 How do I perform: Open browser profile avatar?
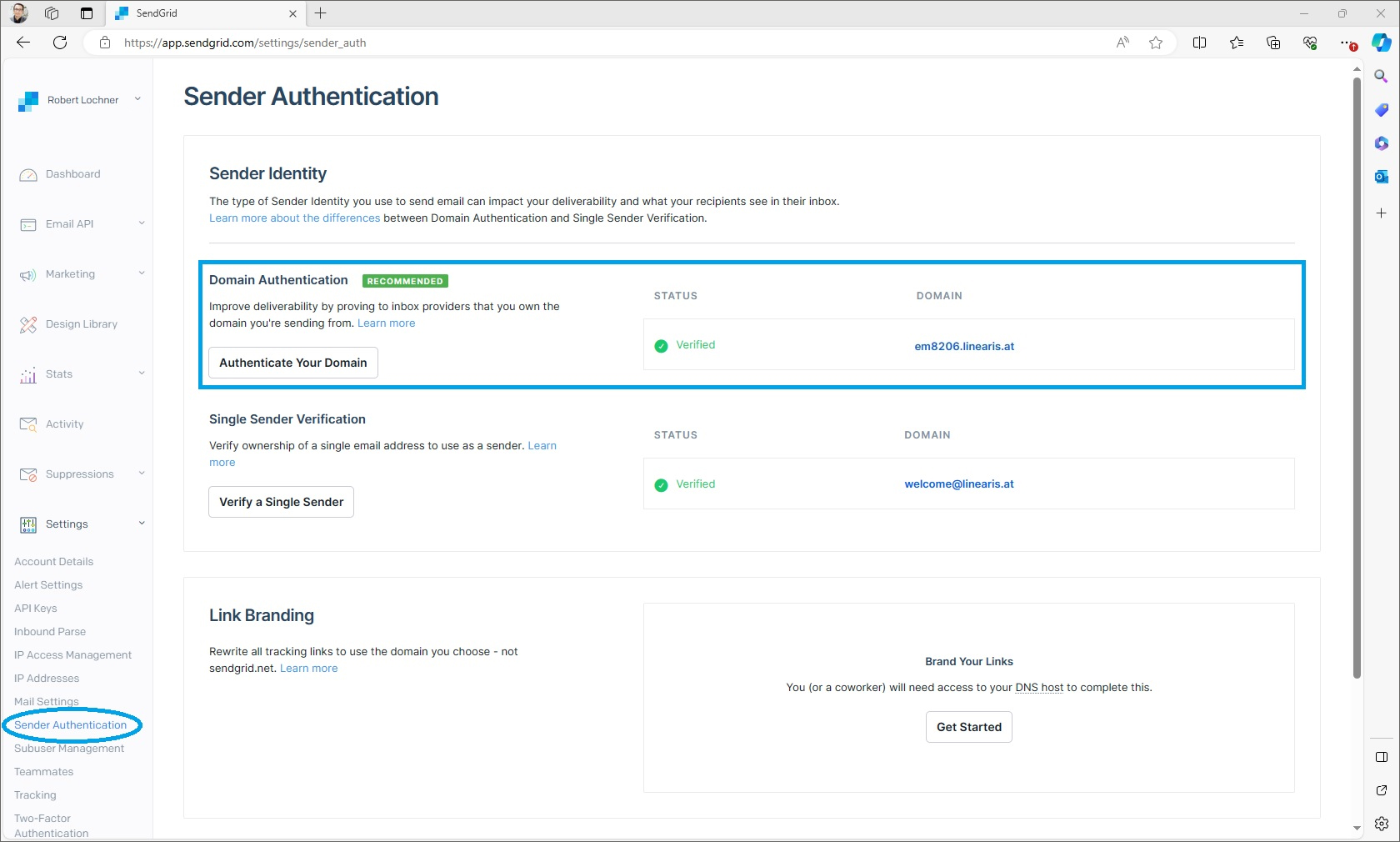[x=19, y=13]
